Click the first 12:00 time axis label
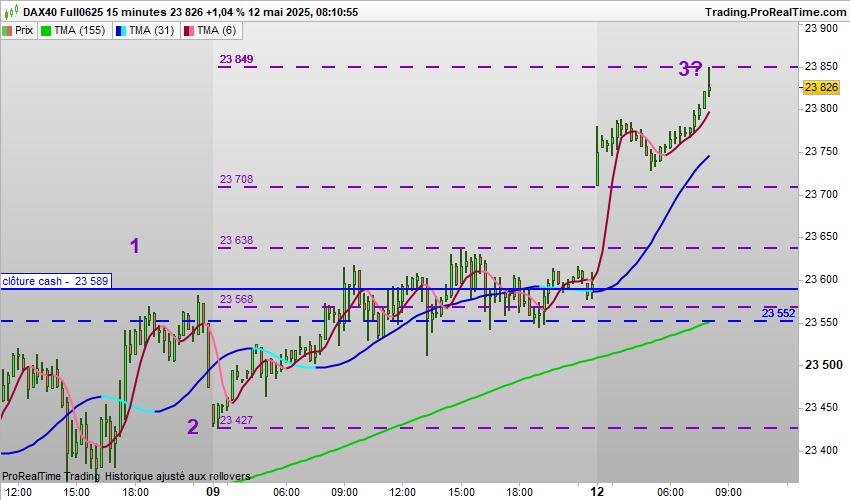 click(18, 492)
